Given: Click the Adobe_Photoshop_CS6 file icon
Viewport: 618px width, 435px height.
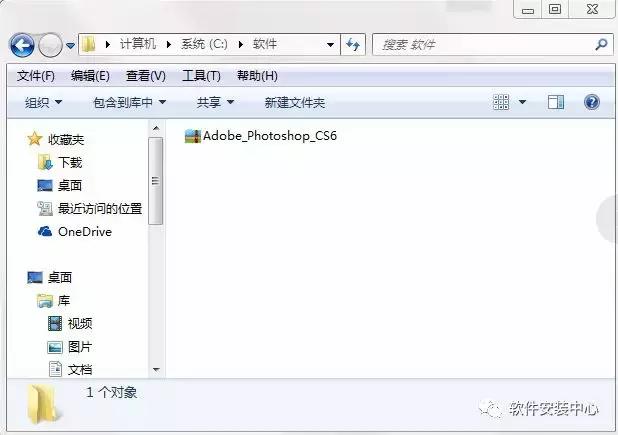Looking at the screenshot, I should pos(193,136).
